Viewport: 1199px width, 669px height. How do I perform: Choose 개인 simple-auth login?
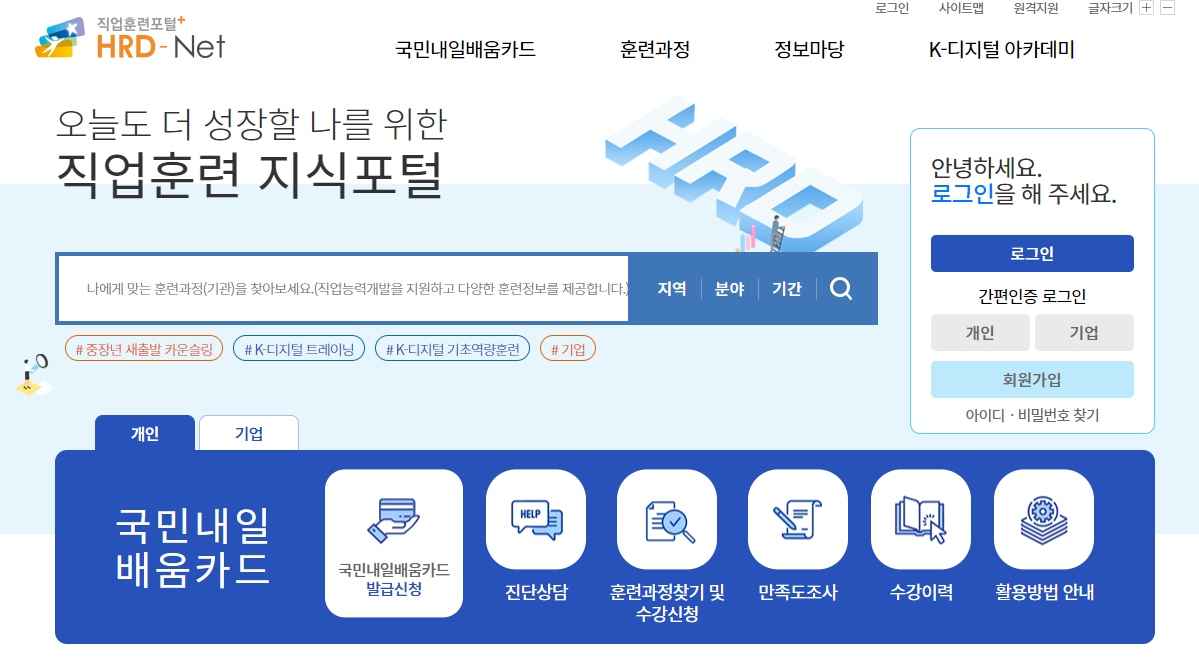(x=980, y=333)
